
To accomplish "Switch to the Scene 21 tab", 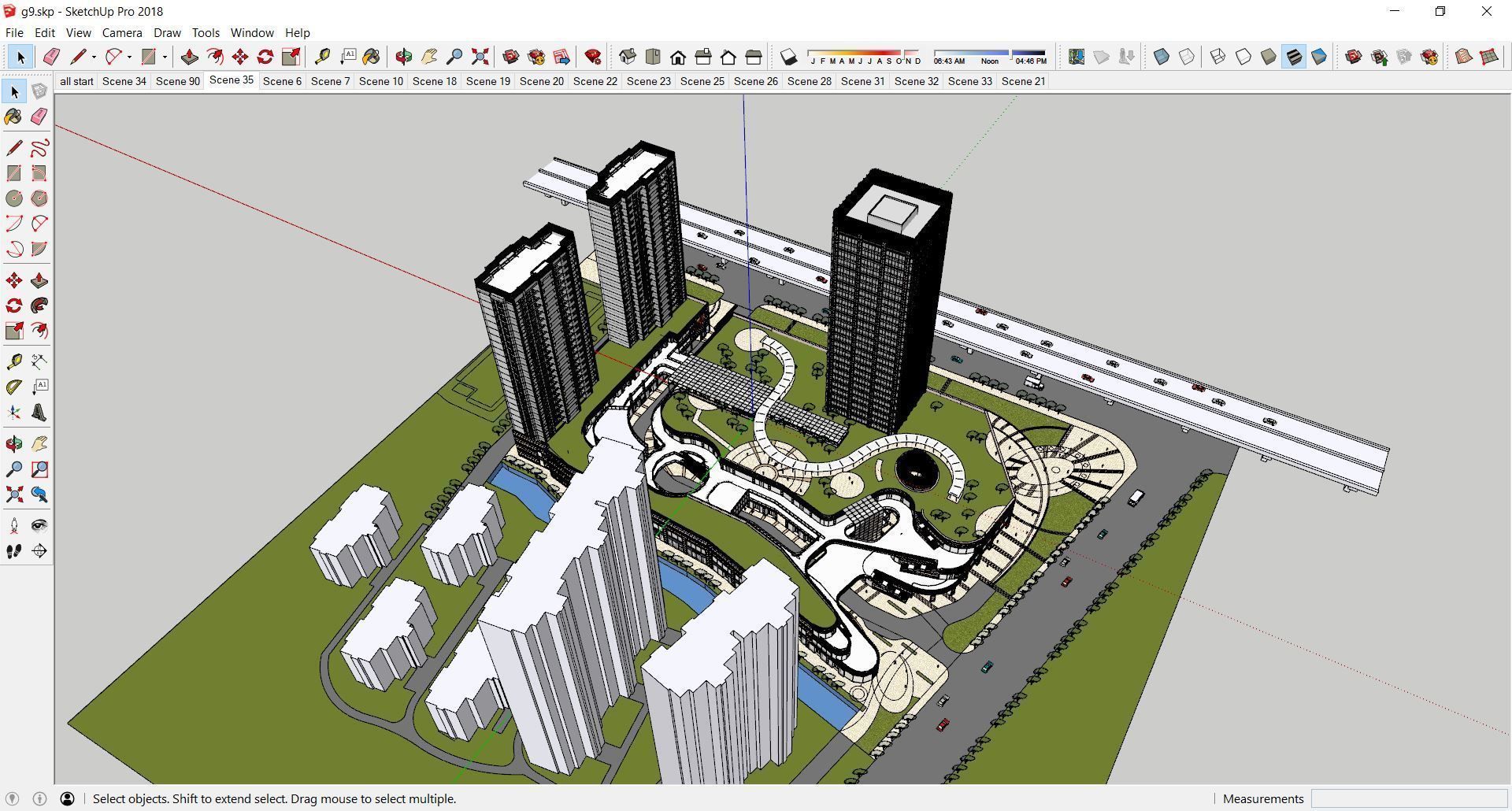I will [1023, 81].
